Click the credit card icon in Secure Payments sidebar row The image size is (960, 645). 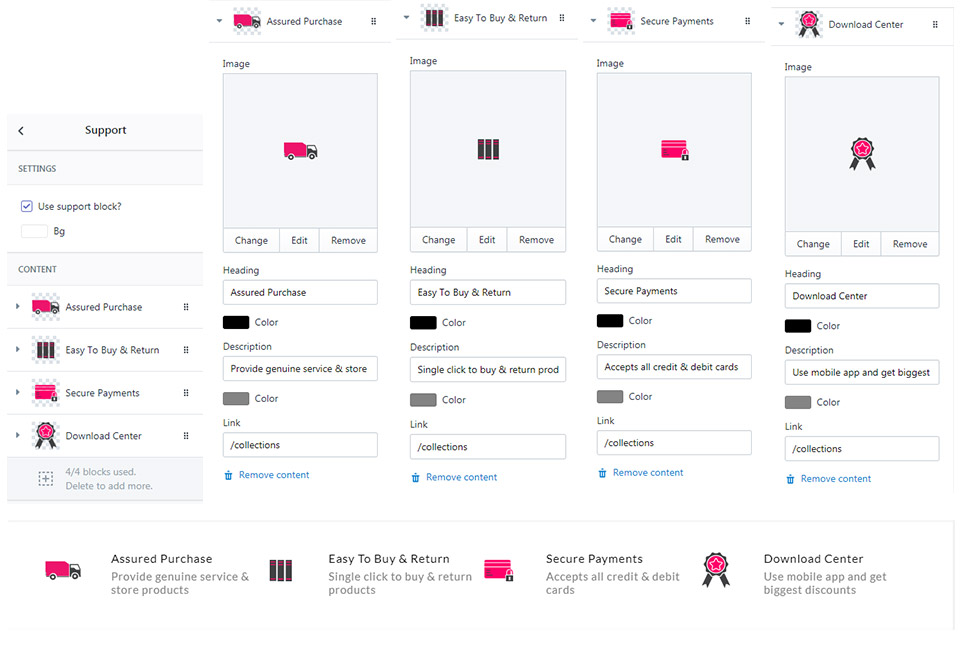click(46, 393)
